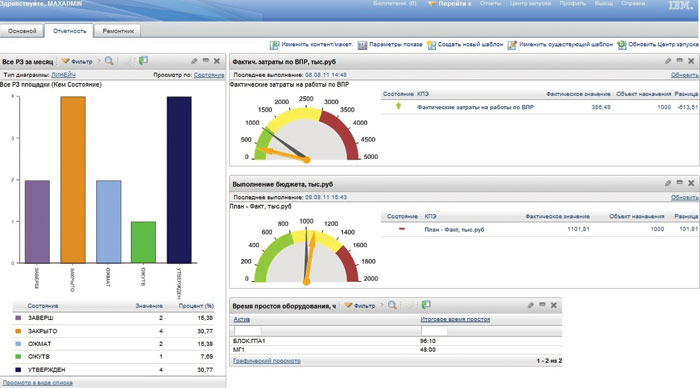This screenshot has height=388, width=700.
Task: Minimize the Все РЗ за месяц portlet
Action: coord(206,60)
